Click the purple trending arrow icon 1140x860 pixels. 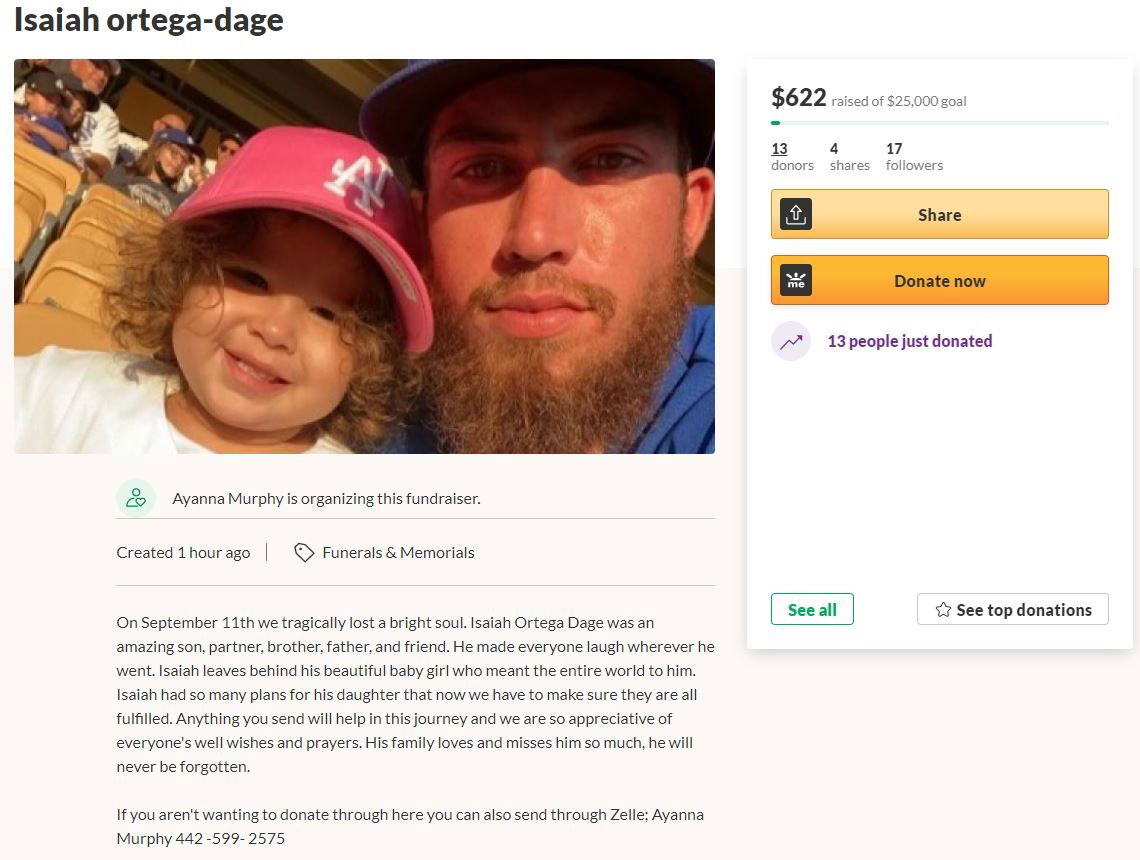[791, 341]
